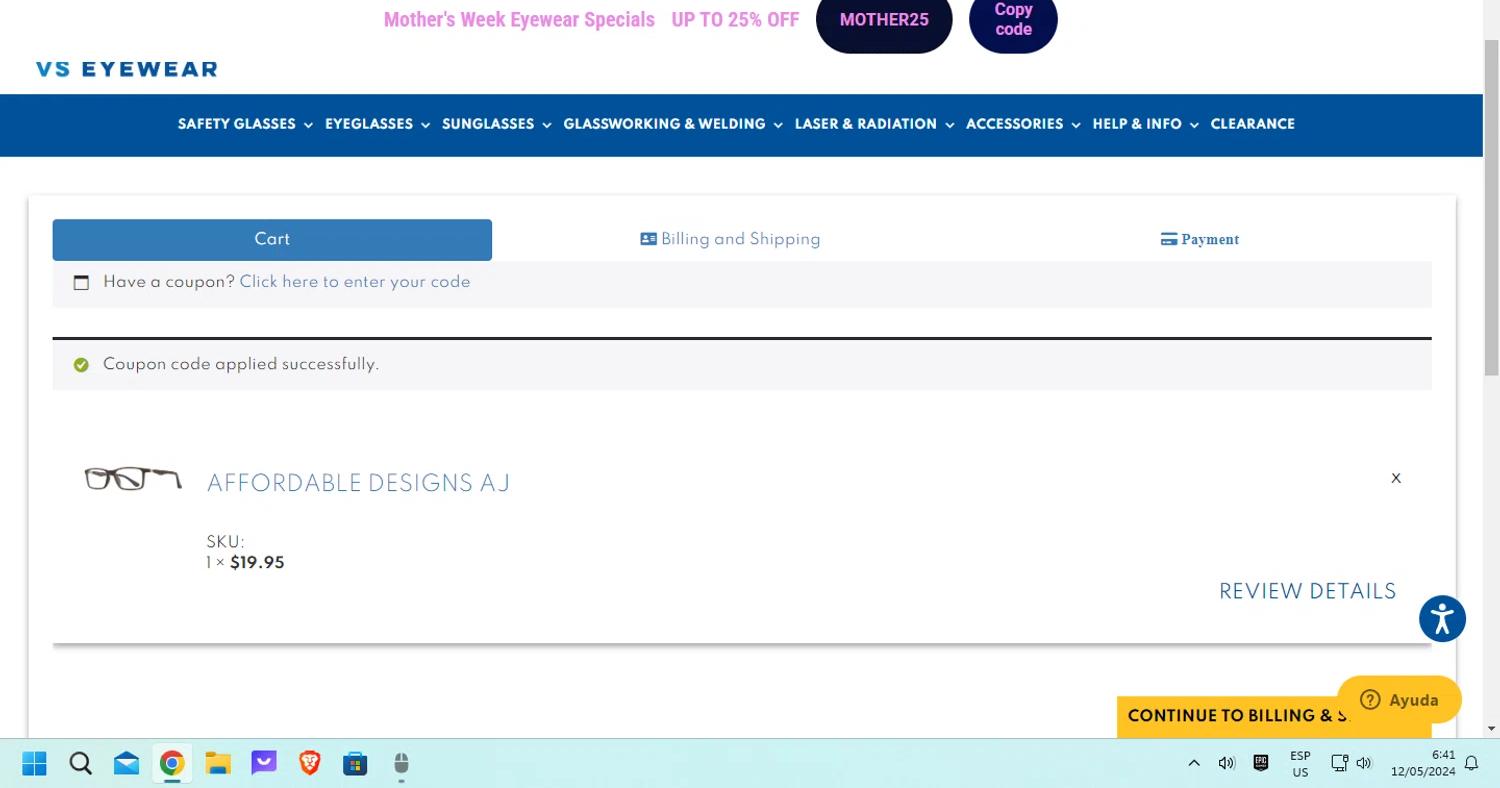The image size is (1500, 788).
Task: Launch File Explorer from the taskbar
Action: click(x=218, y=764)
